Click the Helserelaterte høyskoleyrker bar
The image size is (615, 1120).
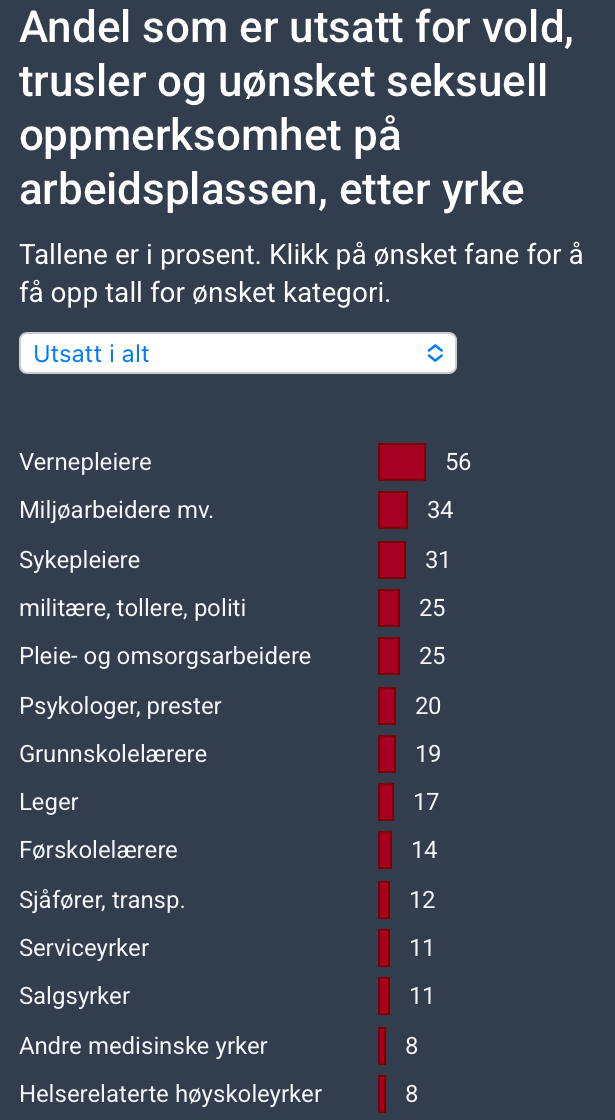pyautogui.click(x=382, y=1094)
